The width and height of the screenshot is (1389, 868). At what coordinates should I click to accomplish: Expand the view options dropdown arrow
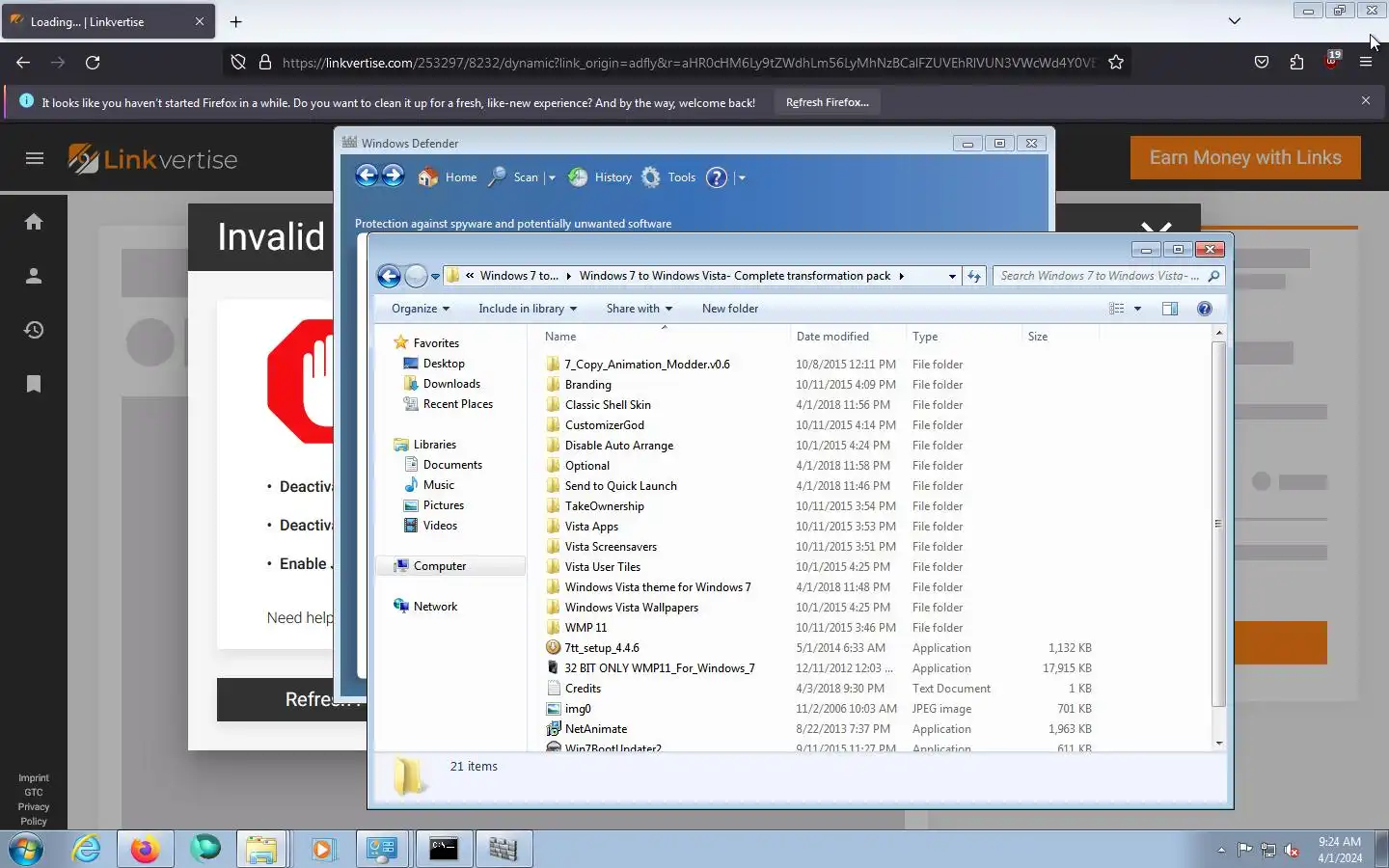coord(1137,309)
